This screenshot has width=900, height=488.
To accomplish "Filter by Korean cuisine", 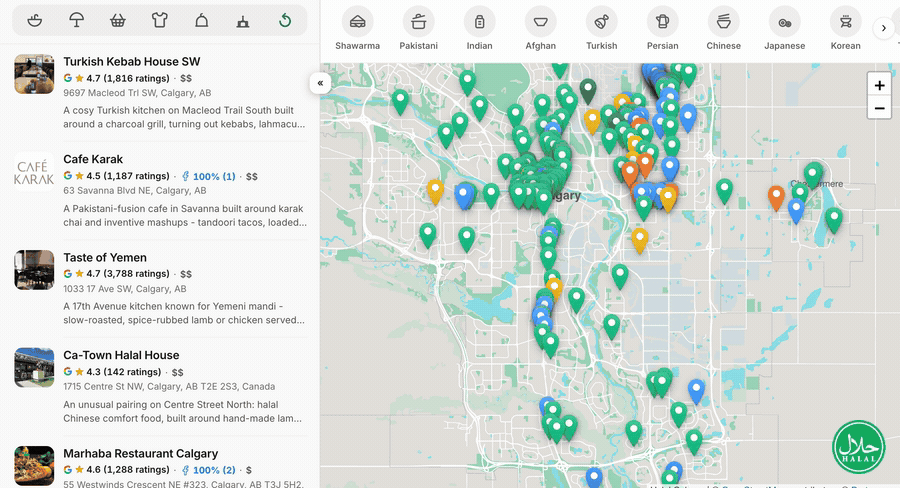I will point(845,29).
